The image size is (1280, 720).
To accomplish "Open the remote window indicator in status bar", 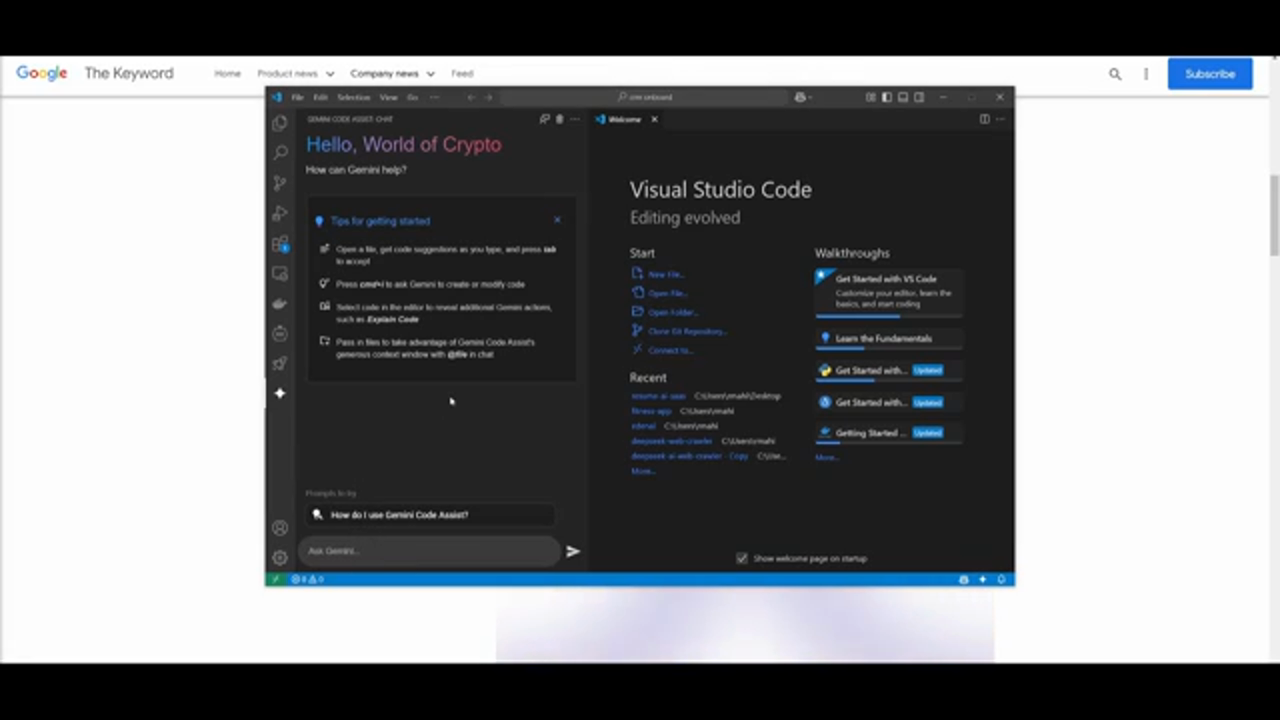I will 275,579.
